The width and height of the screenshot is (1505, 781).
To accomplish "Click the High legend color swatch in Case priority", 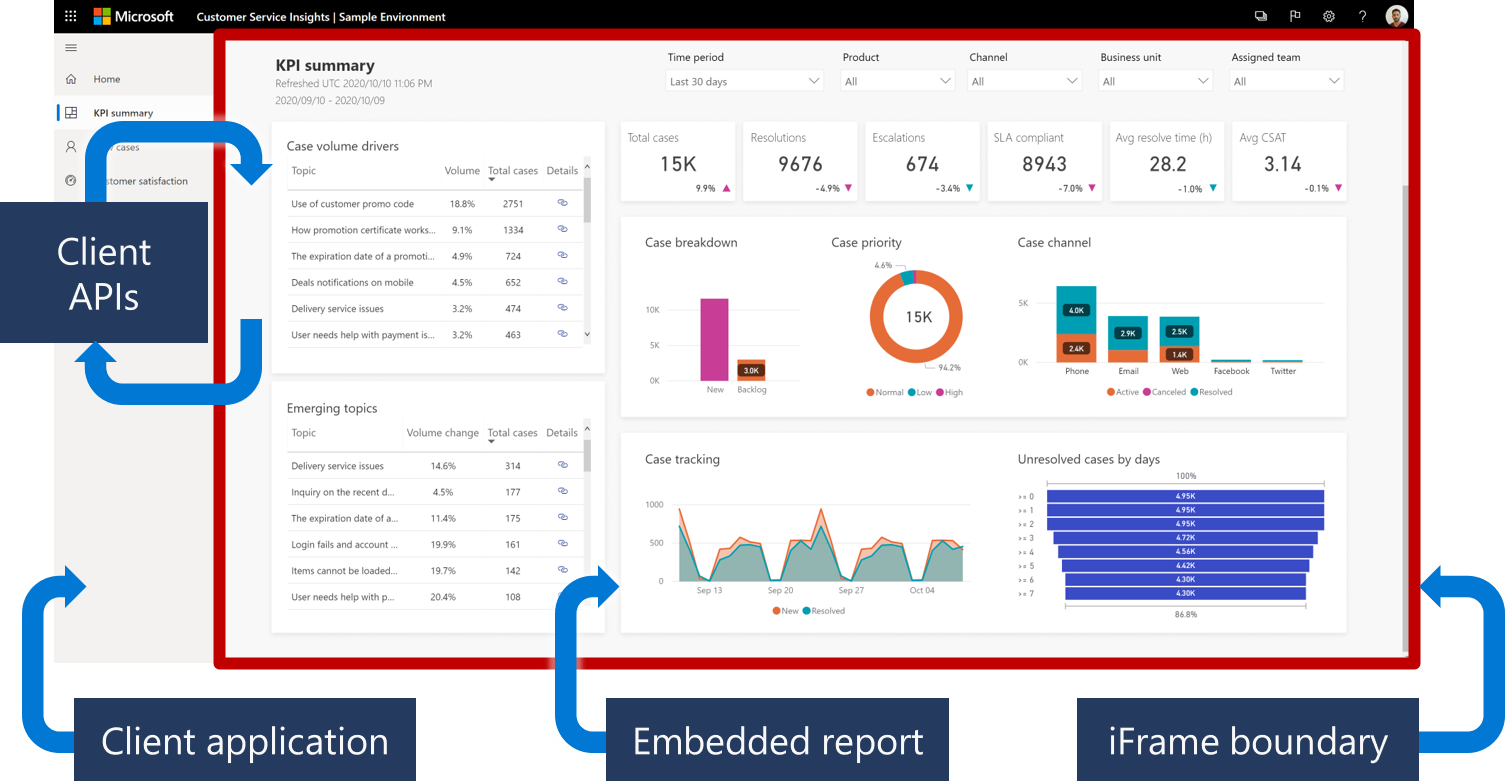I will pyautogui.click(x=942, y=392).
